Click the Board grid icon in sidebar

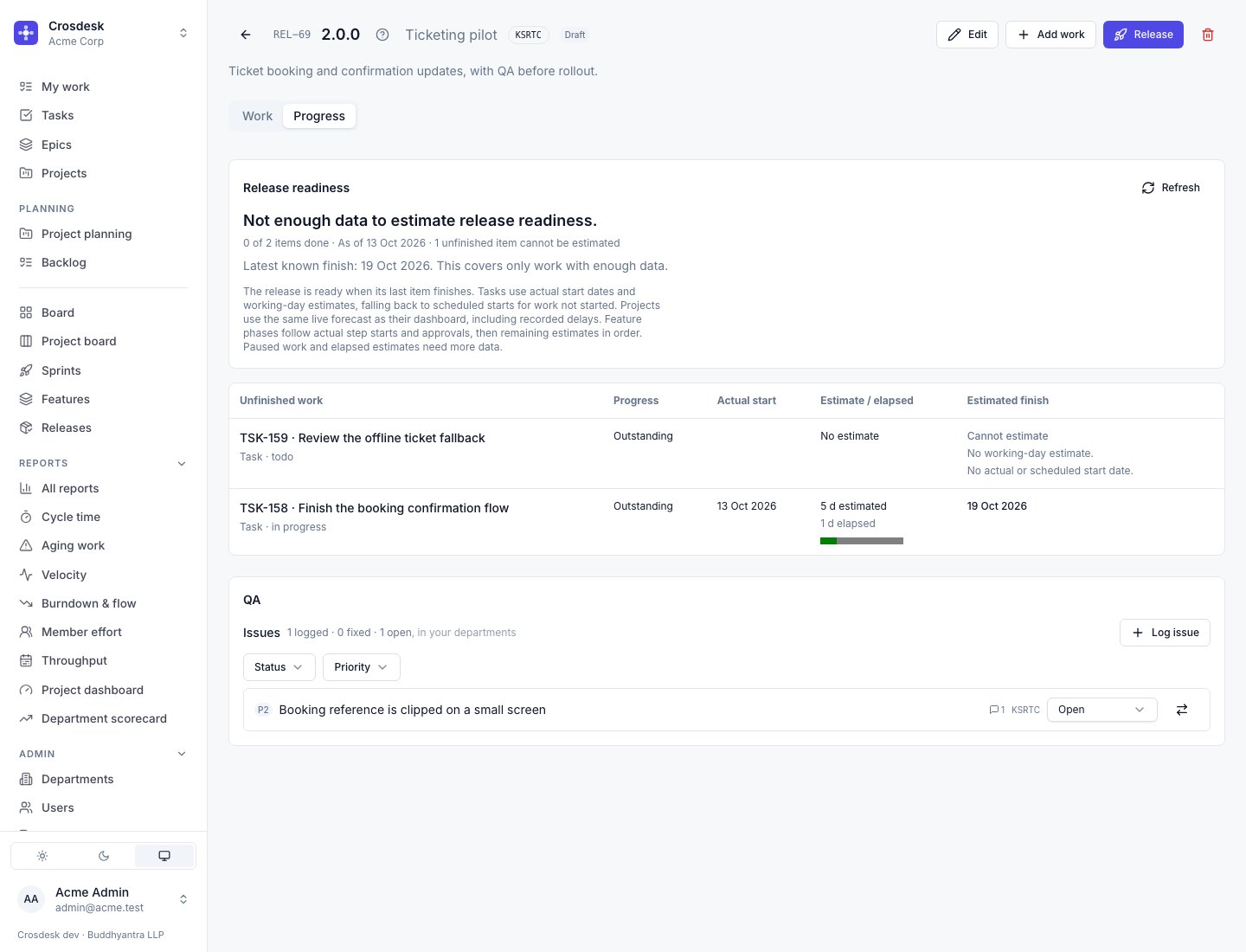tap(26, 312)
